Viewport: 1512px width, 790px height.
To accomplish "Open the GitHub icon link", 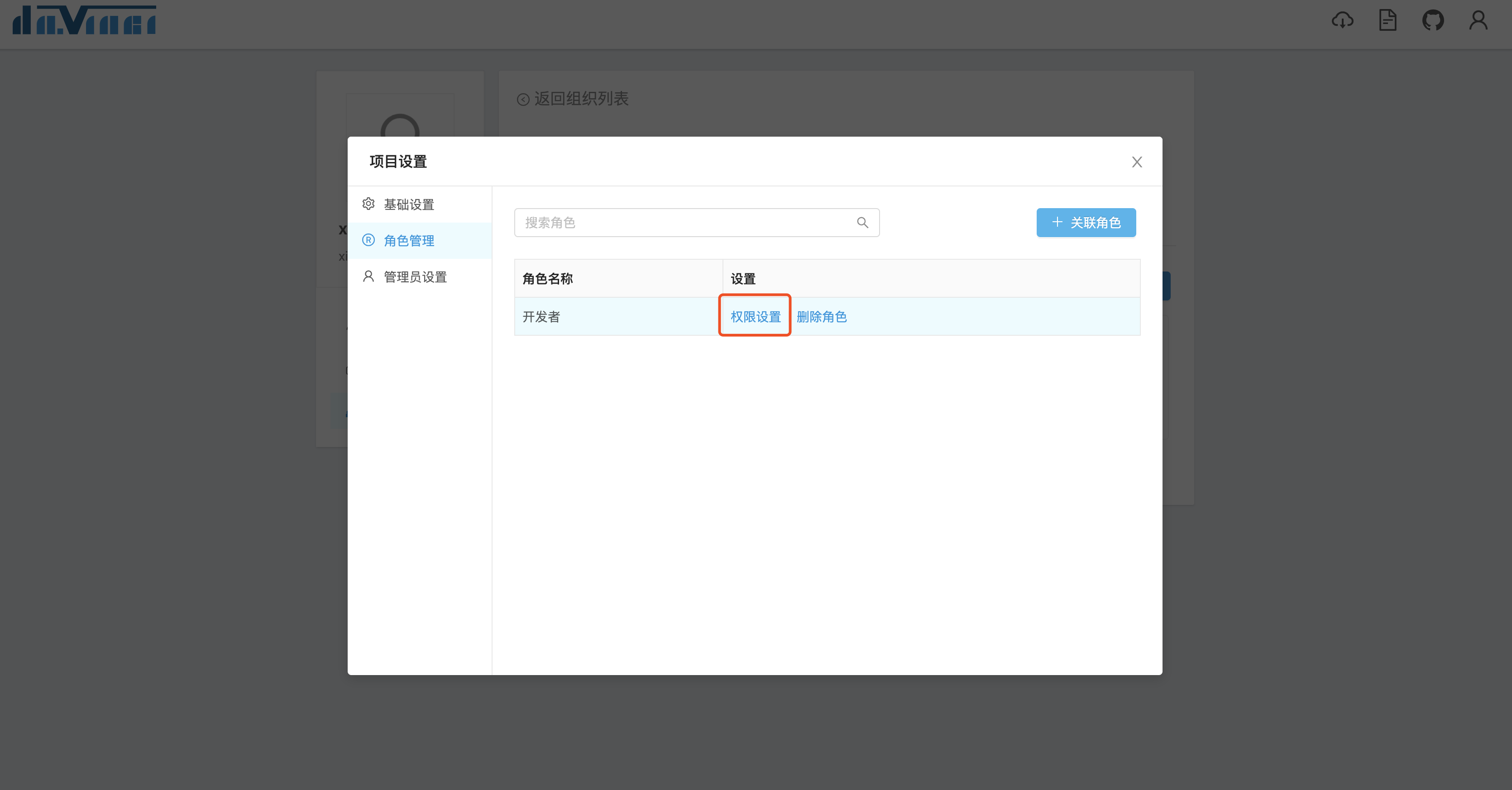I will 1433,20.
